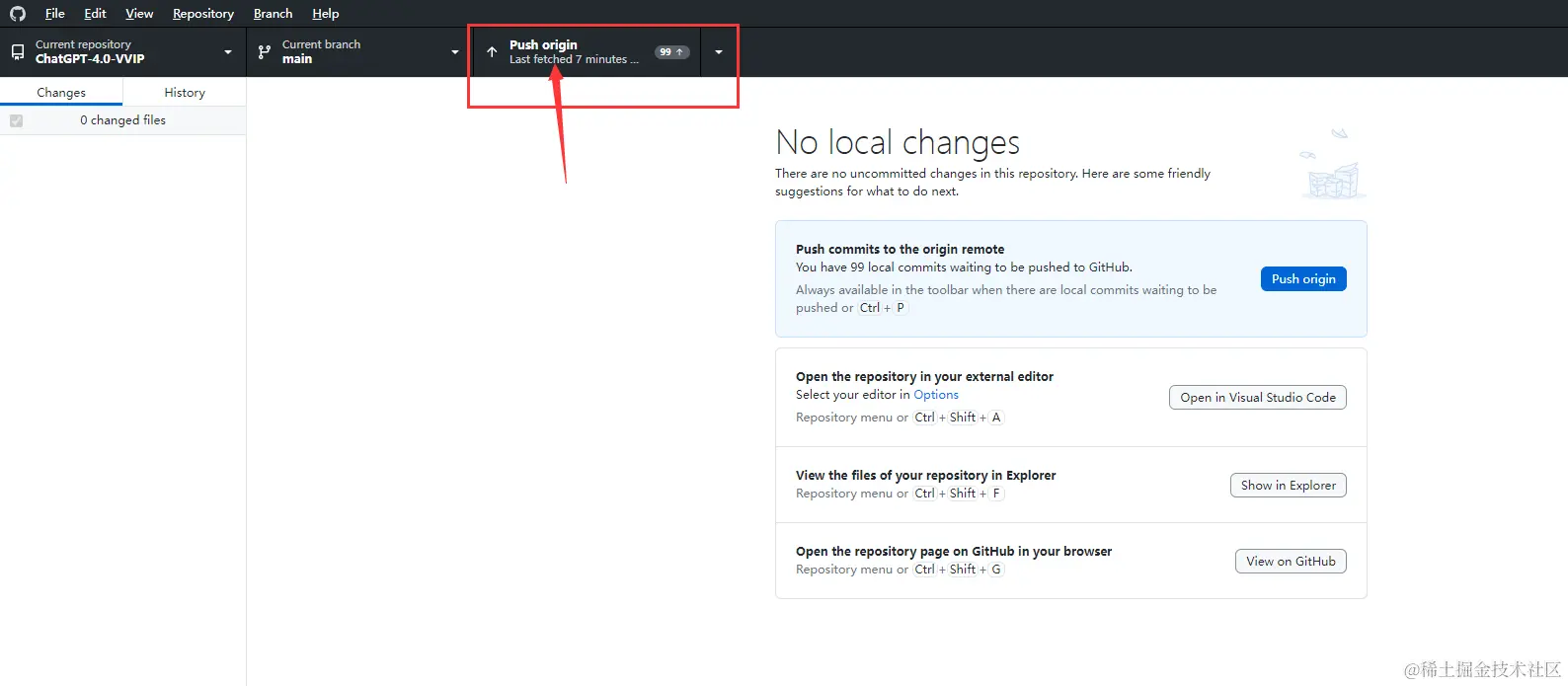Click the View on GitHub button
The image size is (1568, 686).
pyautogui.click(x=1291, y=562)
